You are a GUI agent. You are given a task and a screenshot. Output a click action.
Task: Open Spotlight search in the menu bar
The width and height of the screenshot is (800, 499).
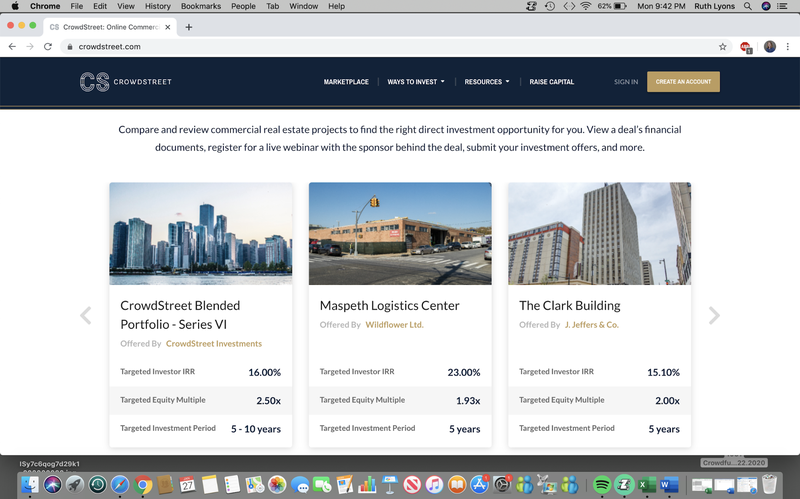coord(747,6)
